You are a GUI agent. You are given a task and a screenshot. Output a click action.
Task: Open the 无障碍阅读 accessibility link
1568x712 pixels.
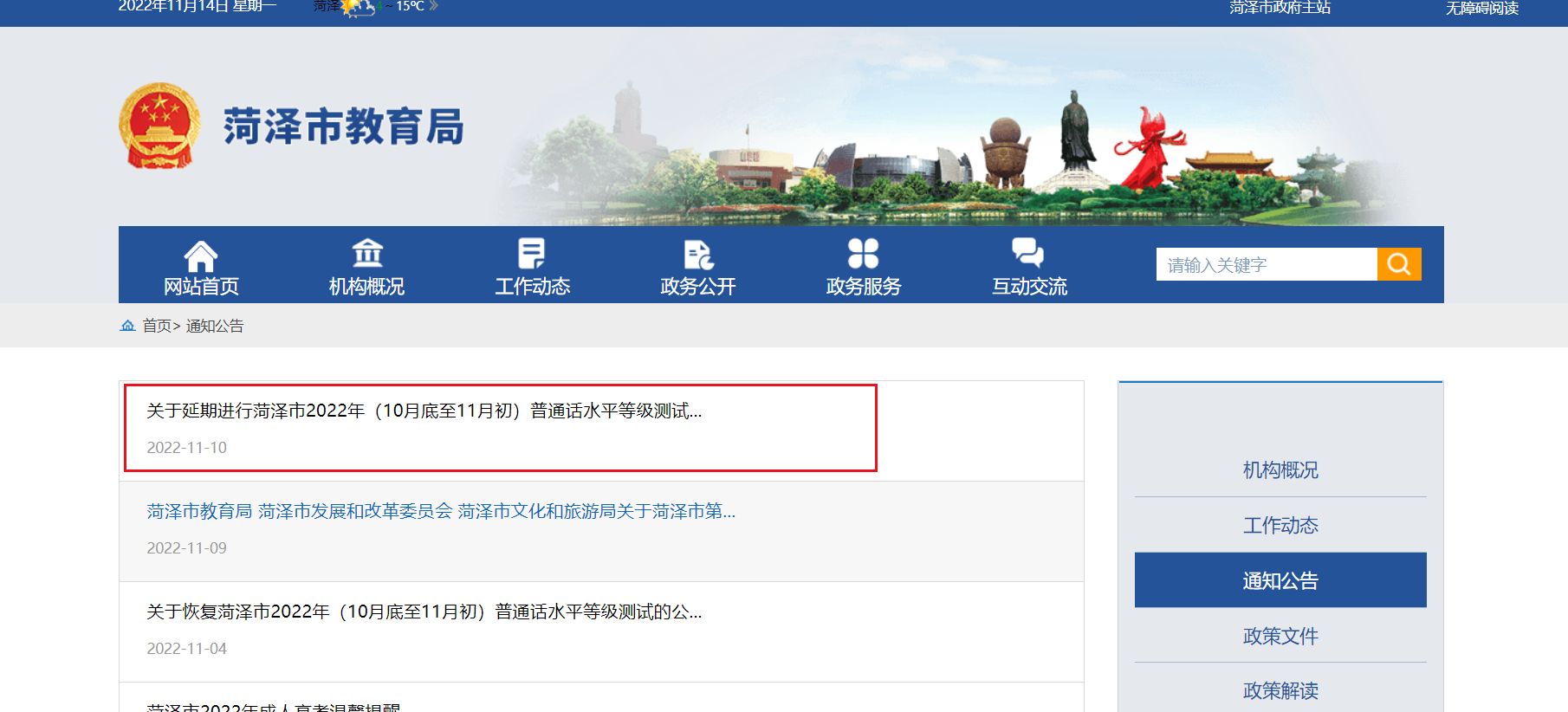tap(1482, 8)
